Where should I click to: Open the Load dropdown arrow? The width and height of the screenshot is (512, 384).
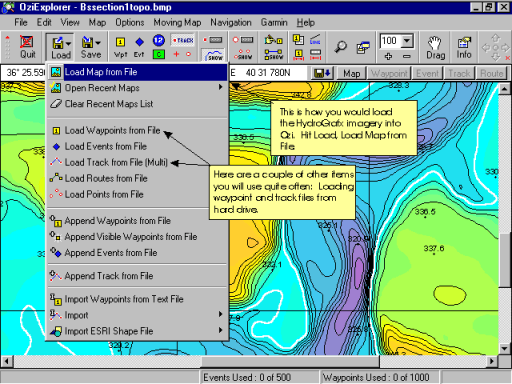68,43
